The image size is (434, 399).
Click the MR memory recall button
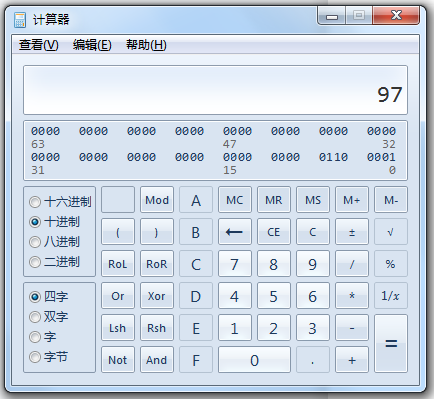274,200
